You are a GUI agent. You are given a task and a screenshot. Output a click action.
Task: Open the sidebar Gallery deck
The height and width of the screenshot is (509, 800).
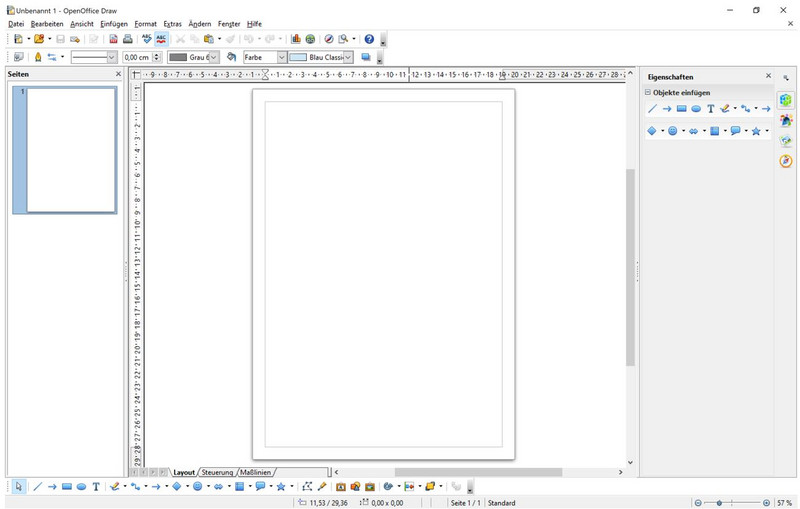(x=786, y=141)
